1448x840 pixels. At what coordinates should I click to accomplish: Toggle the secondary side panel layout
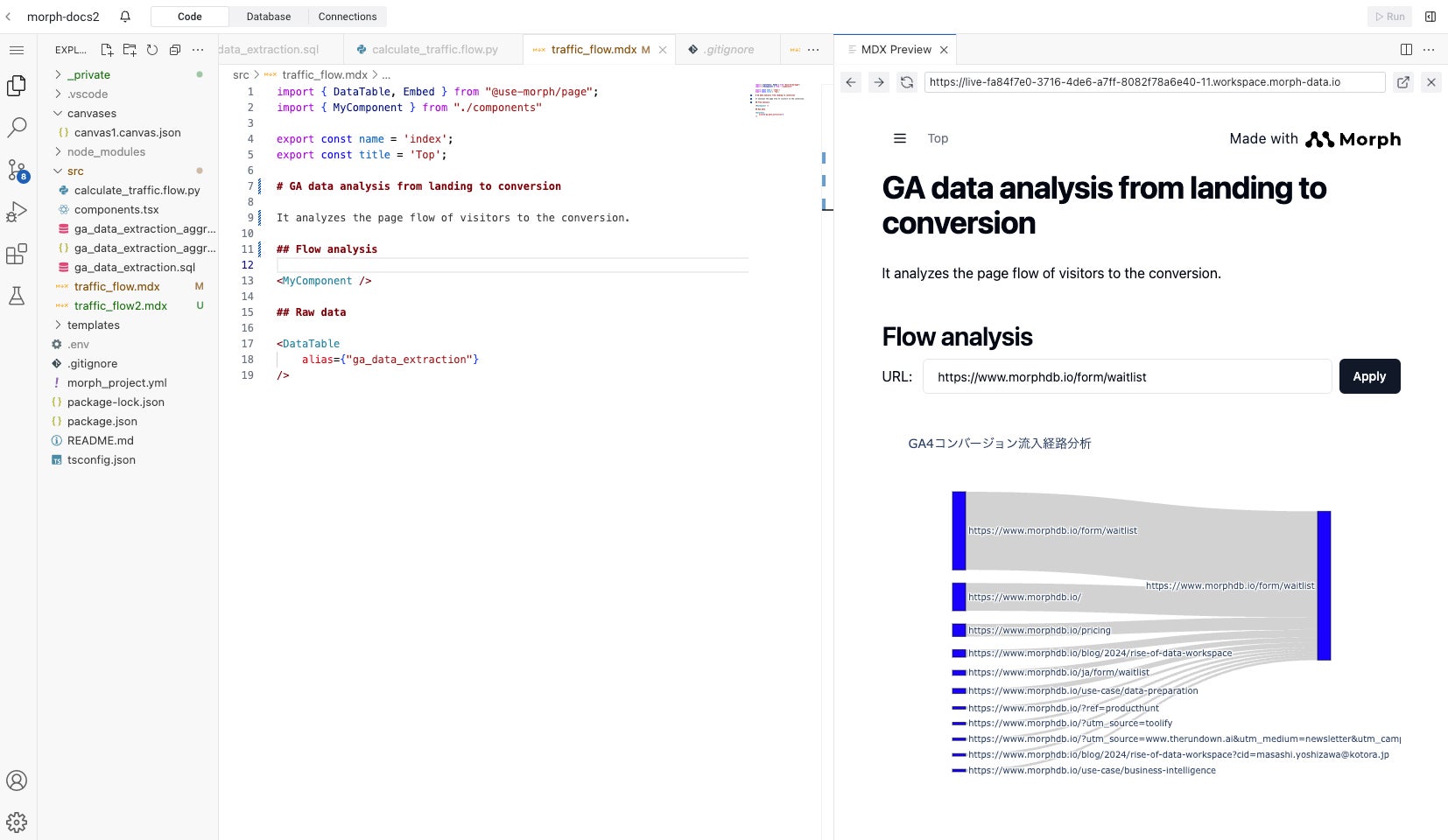coord(1430,17)
